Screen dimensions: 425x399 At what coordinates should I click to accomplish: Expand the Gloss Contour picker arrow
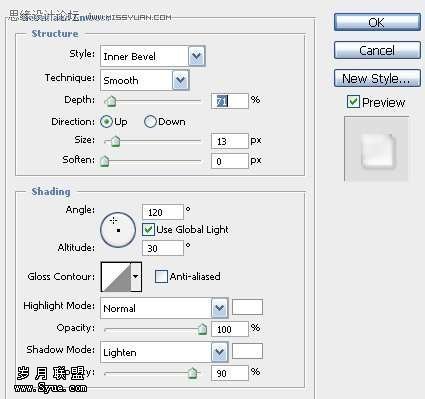click(x=136, y=277)
